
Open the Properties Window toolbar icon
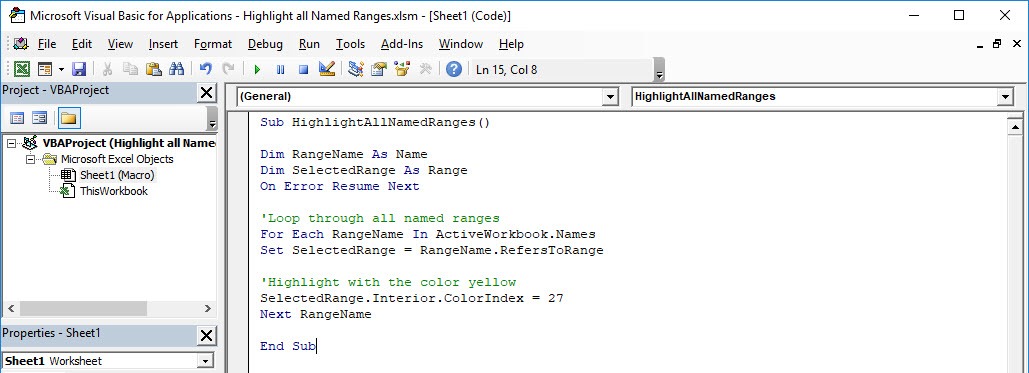point(379,69)
